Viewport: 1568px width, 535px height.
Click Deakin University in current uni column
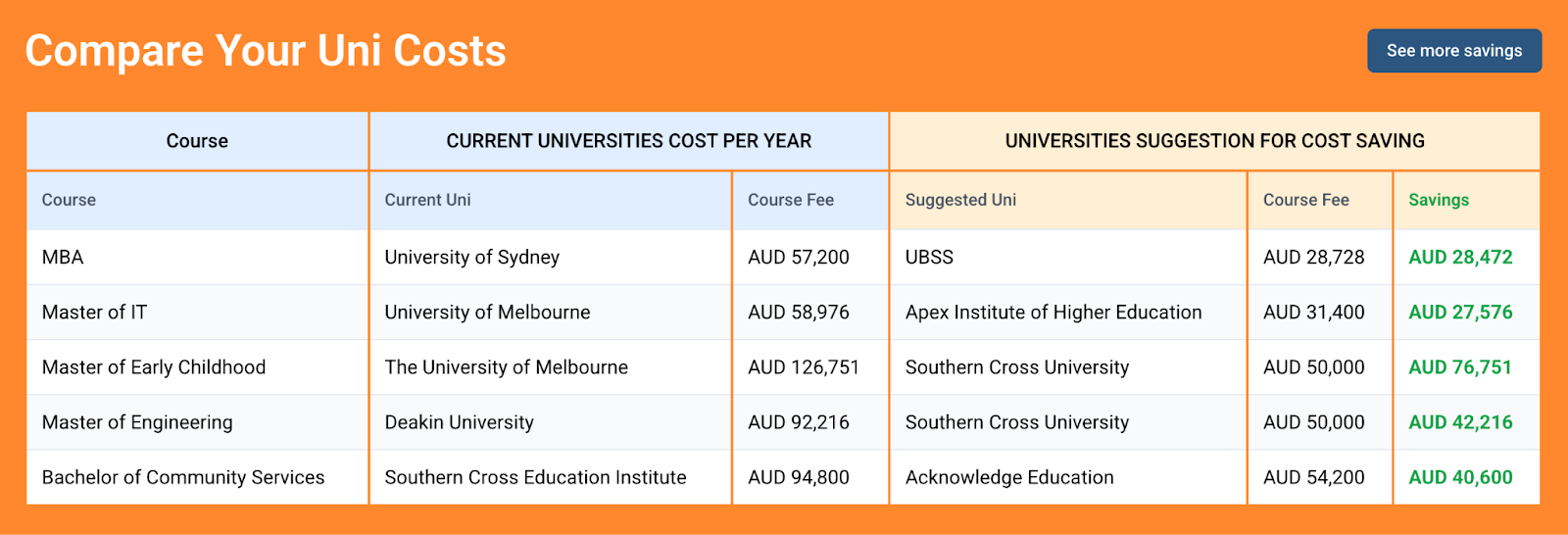pyautogui.click(x=459, y=422)
